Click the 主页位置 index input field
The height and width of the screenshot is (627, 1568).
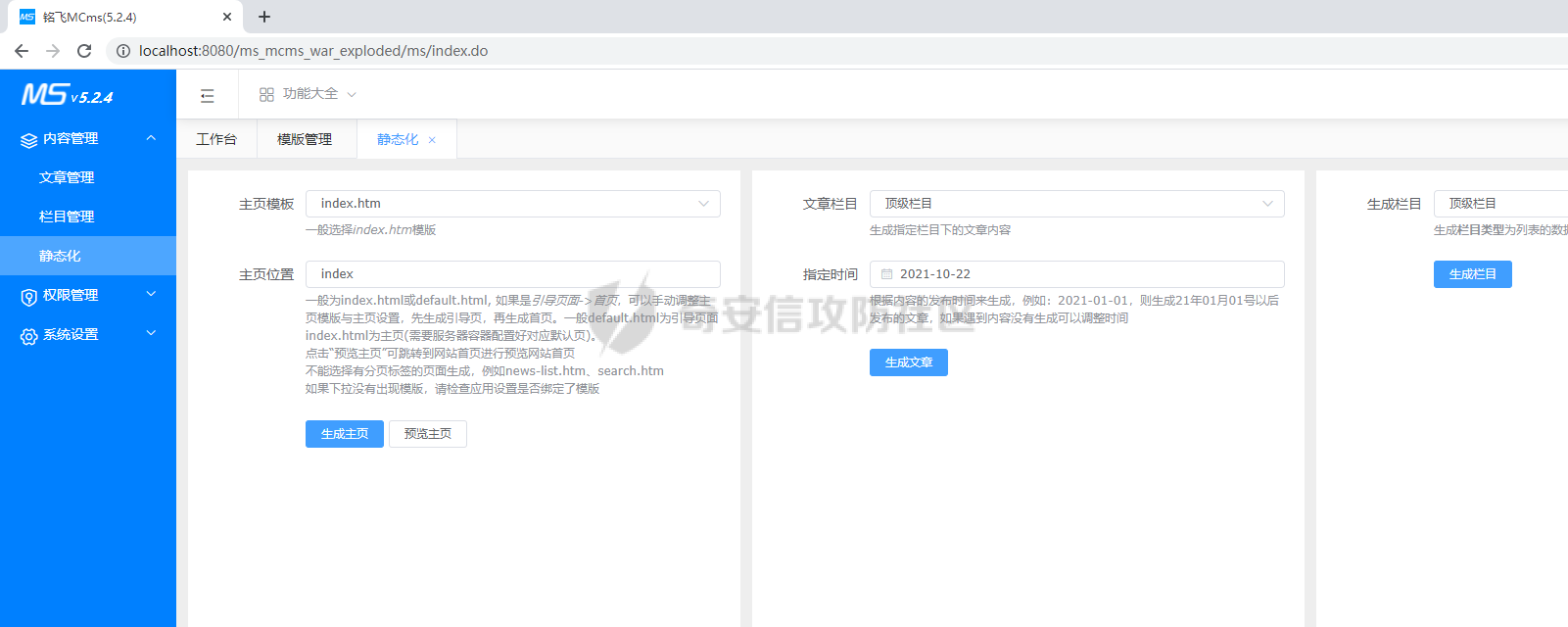tap(512, 274)
